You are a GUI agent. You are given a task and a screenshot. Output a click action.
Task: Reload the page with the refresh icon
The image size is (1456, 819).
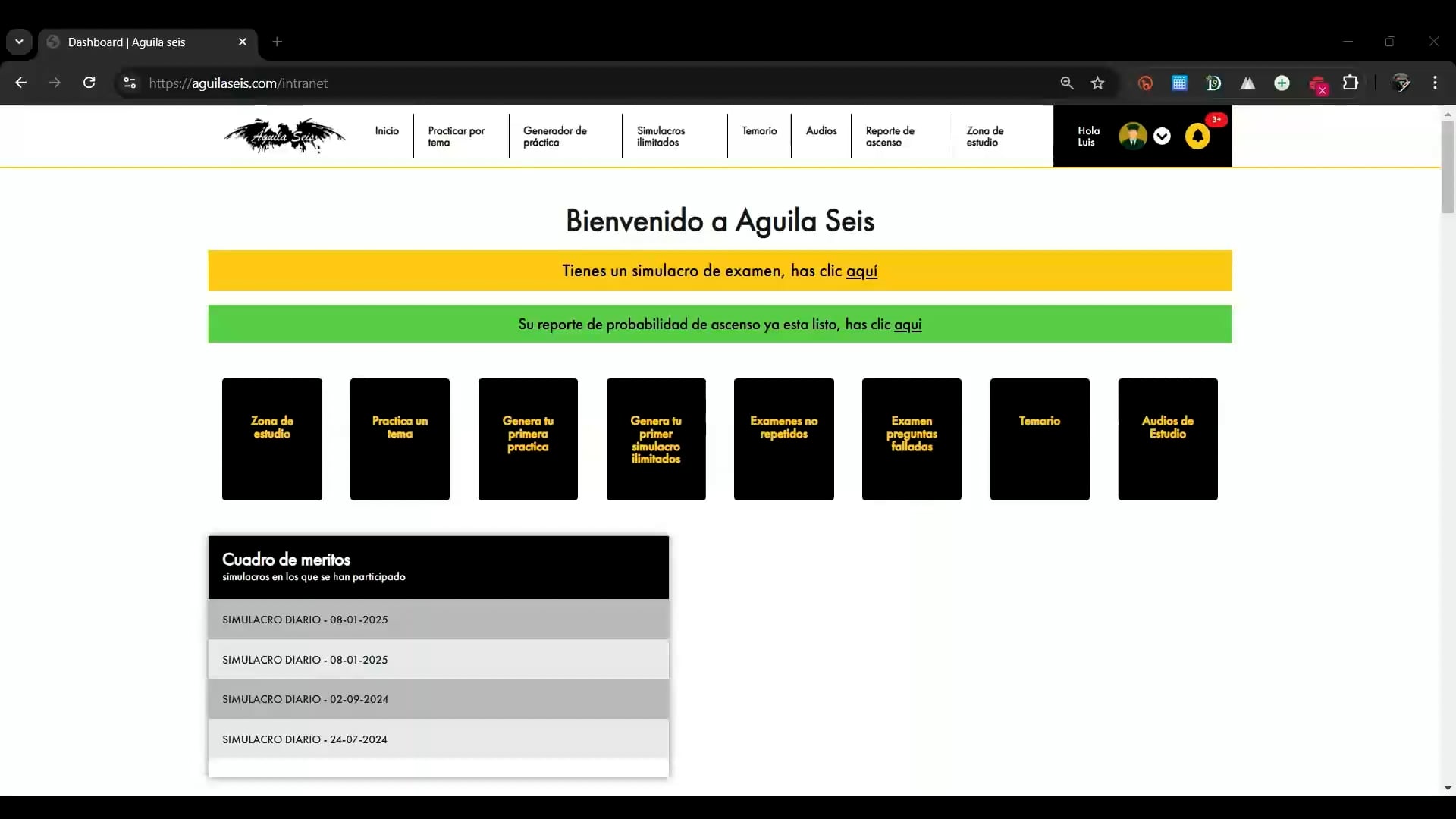point(89,83)
